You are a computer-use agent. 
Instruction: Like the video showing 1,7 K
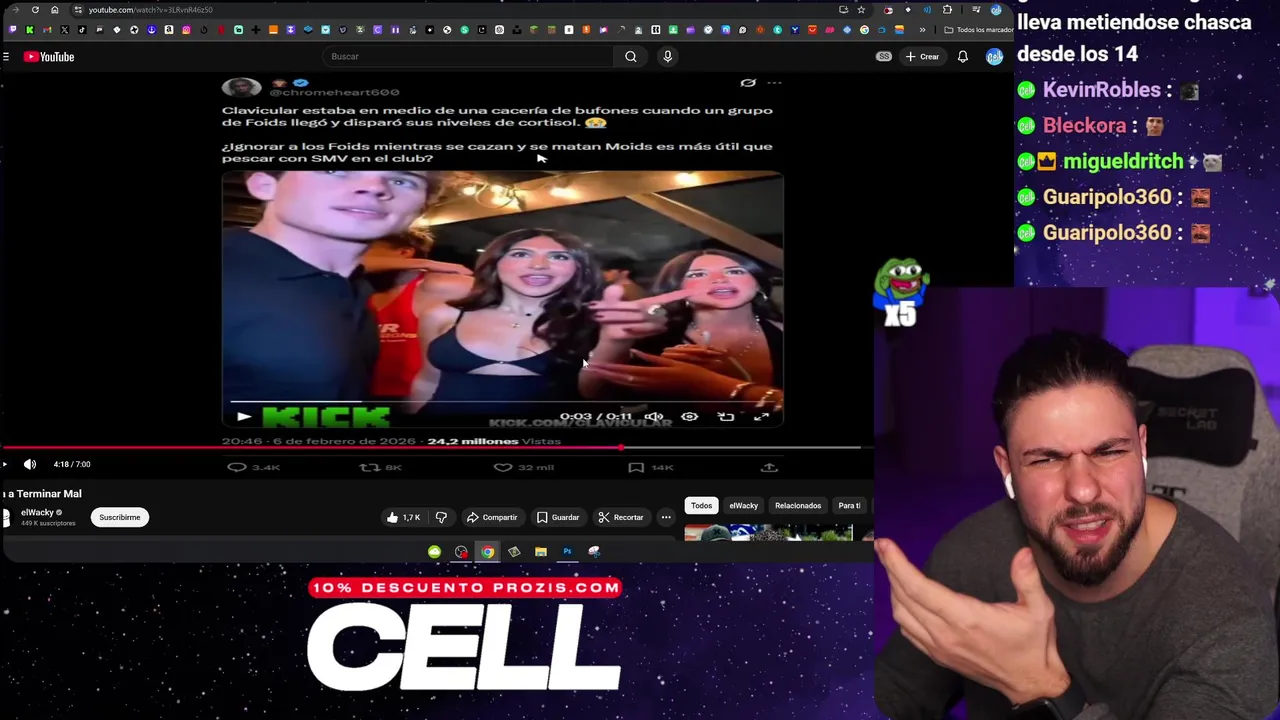pyautogui.click(x=404, y=517)
